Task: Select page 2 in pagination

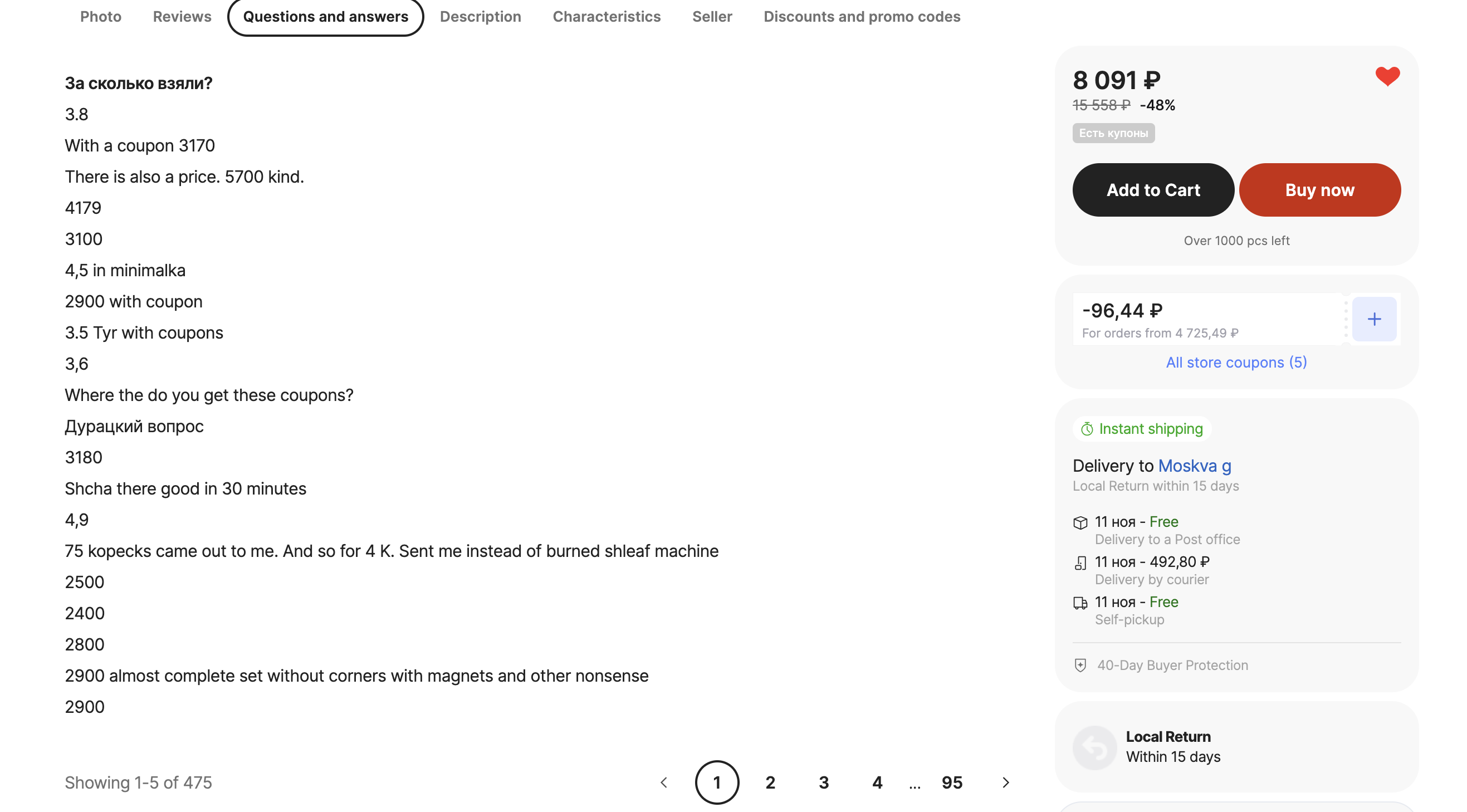Action: point(770,782)
